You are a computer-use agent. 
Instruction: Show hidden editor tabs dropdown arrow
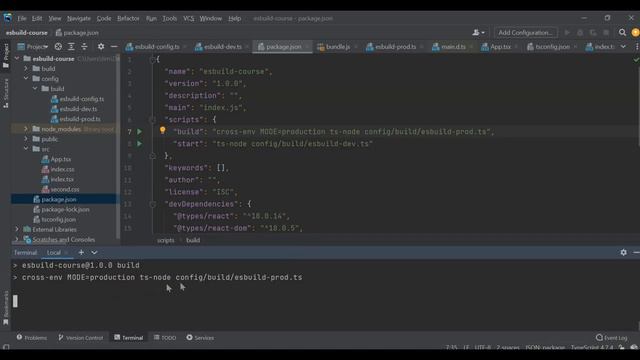(623, 47)
